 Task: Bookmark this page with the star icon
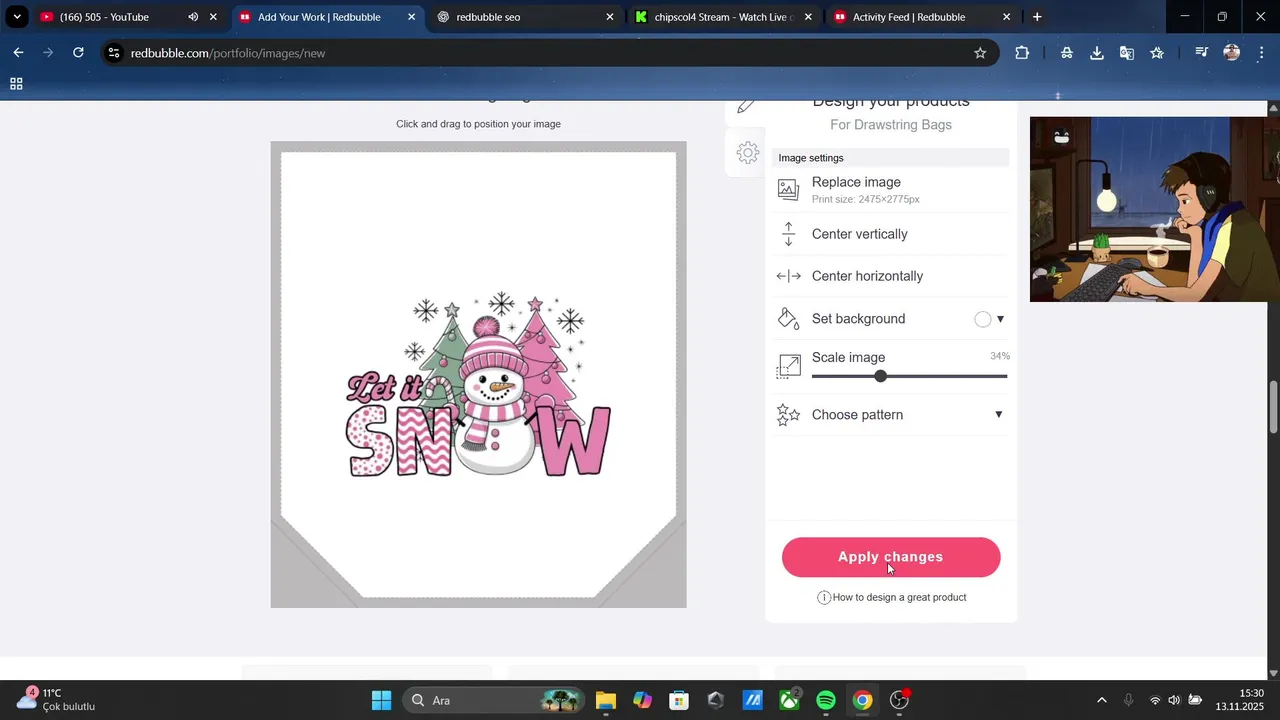coord(980,53)
